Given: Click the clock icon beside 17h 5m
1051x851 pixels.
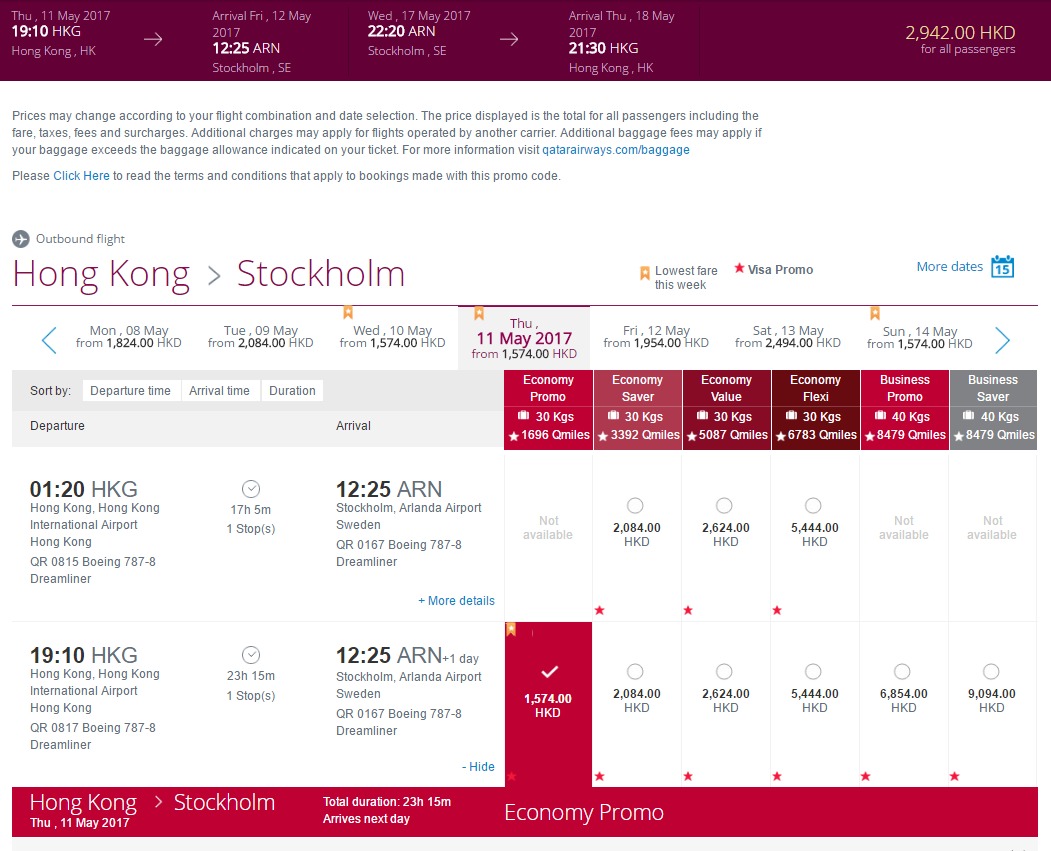Looking at the screenshot, I should click(251, 489).
